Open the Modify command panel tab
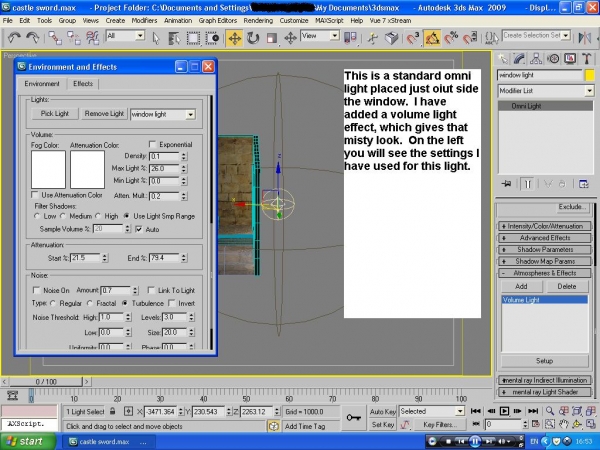 click(519, 59)
